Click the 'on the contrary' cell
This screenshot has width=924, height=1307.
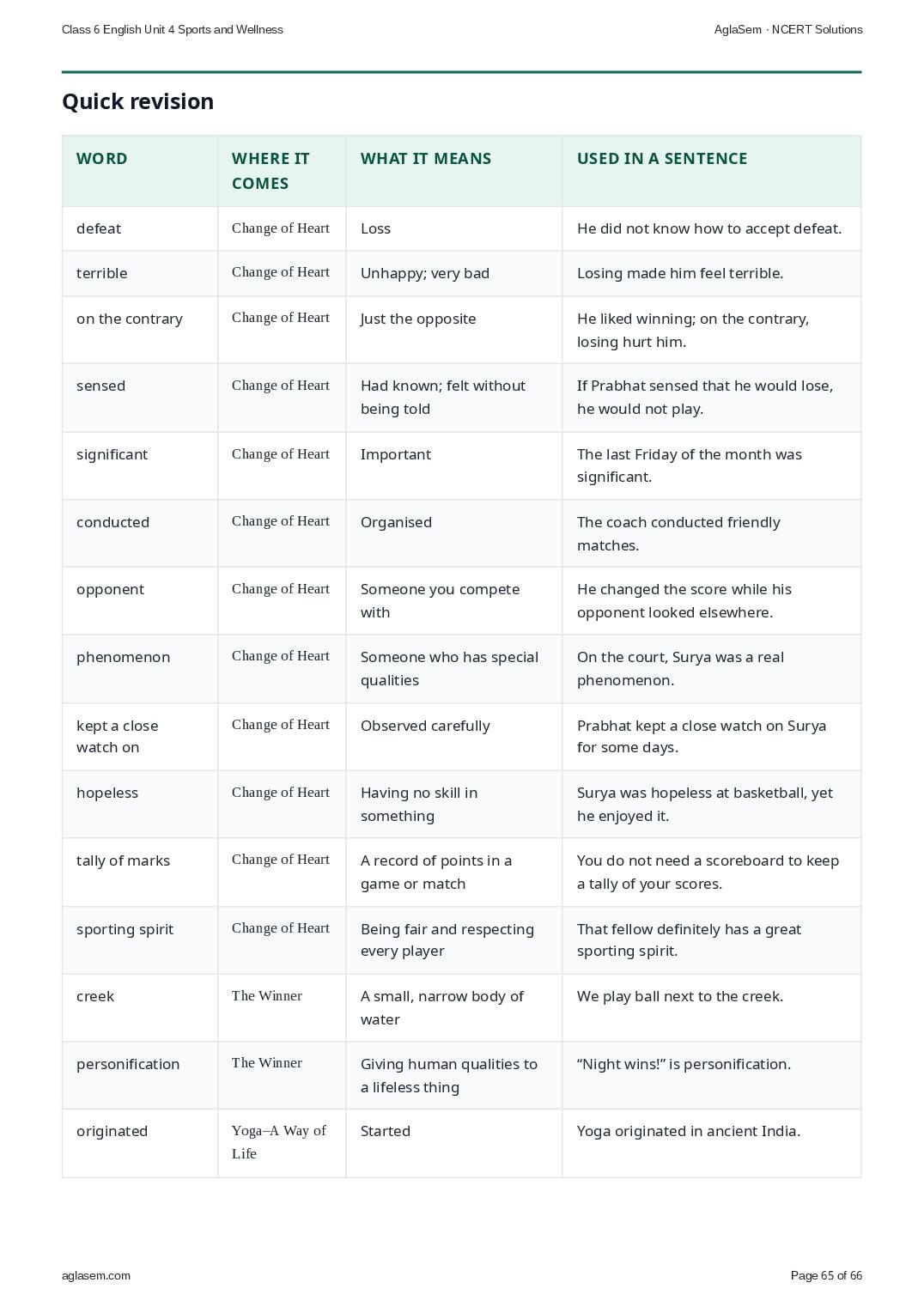[x=140, y=330]
